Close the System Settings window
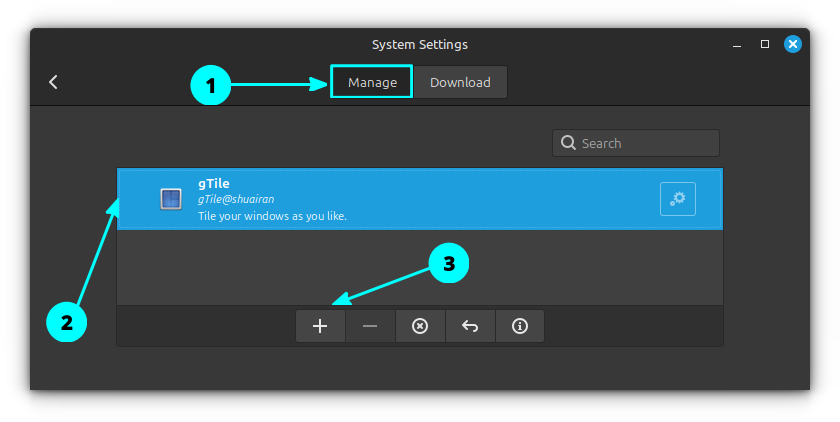The image size is (840, 422). [792, 44]
